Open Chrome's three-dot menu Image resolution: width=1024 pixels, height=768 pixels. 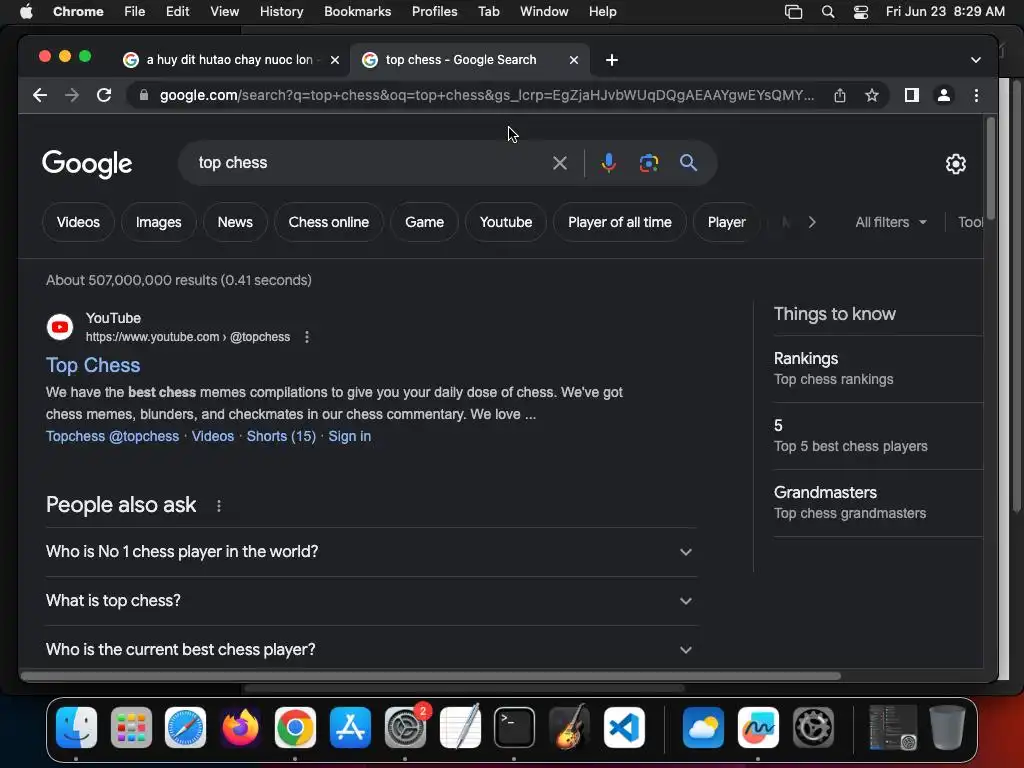point(976,95)
